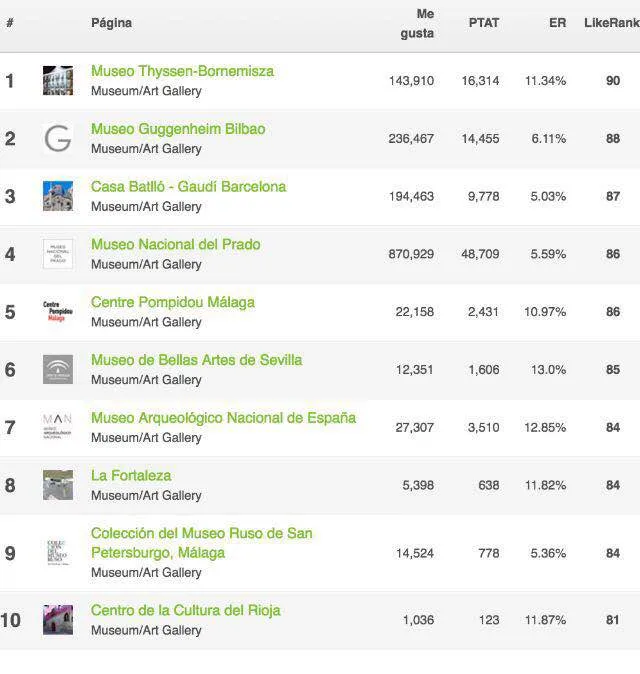Click the Museo Nacional del Prado logo

coord(58,254)
